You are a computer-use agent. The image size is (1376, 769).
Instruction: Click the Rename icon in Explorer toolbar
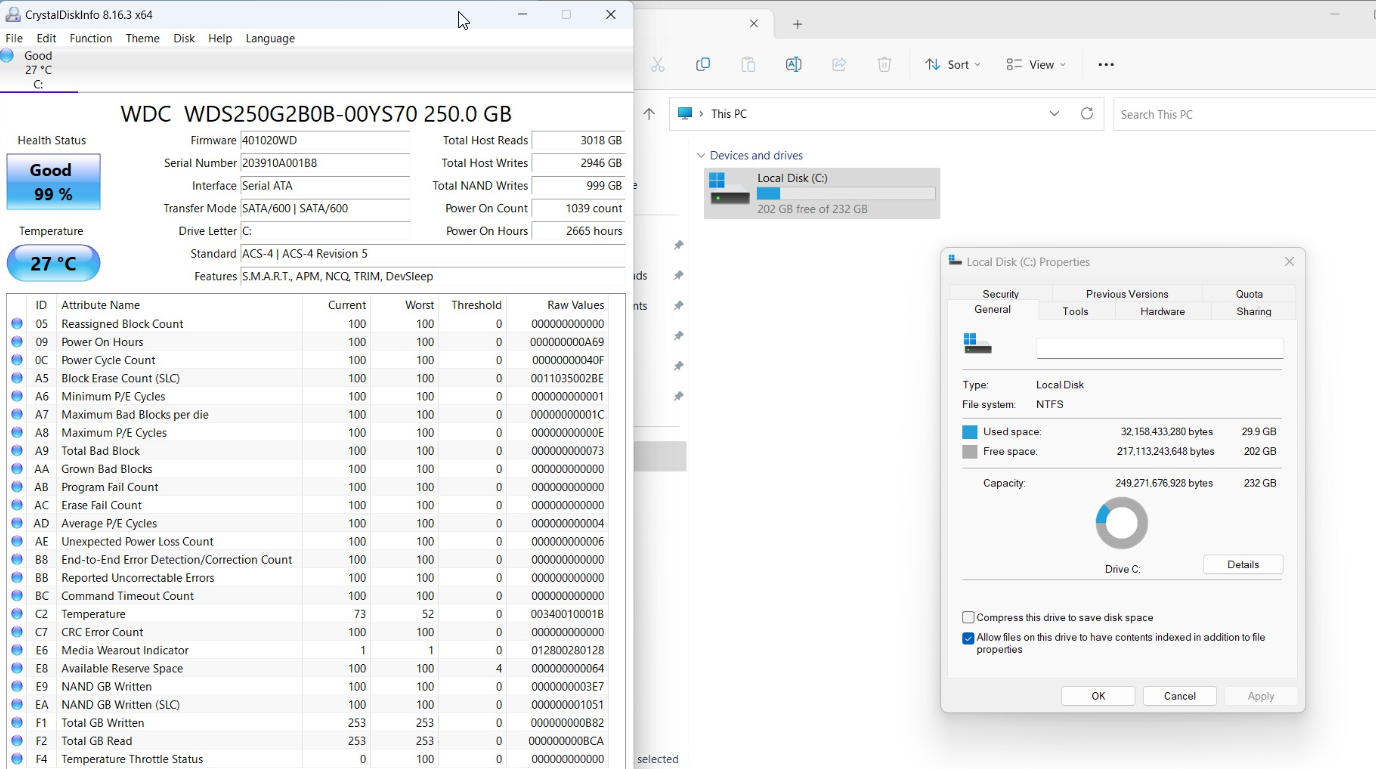click(793, 64)
